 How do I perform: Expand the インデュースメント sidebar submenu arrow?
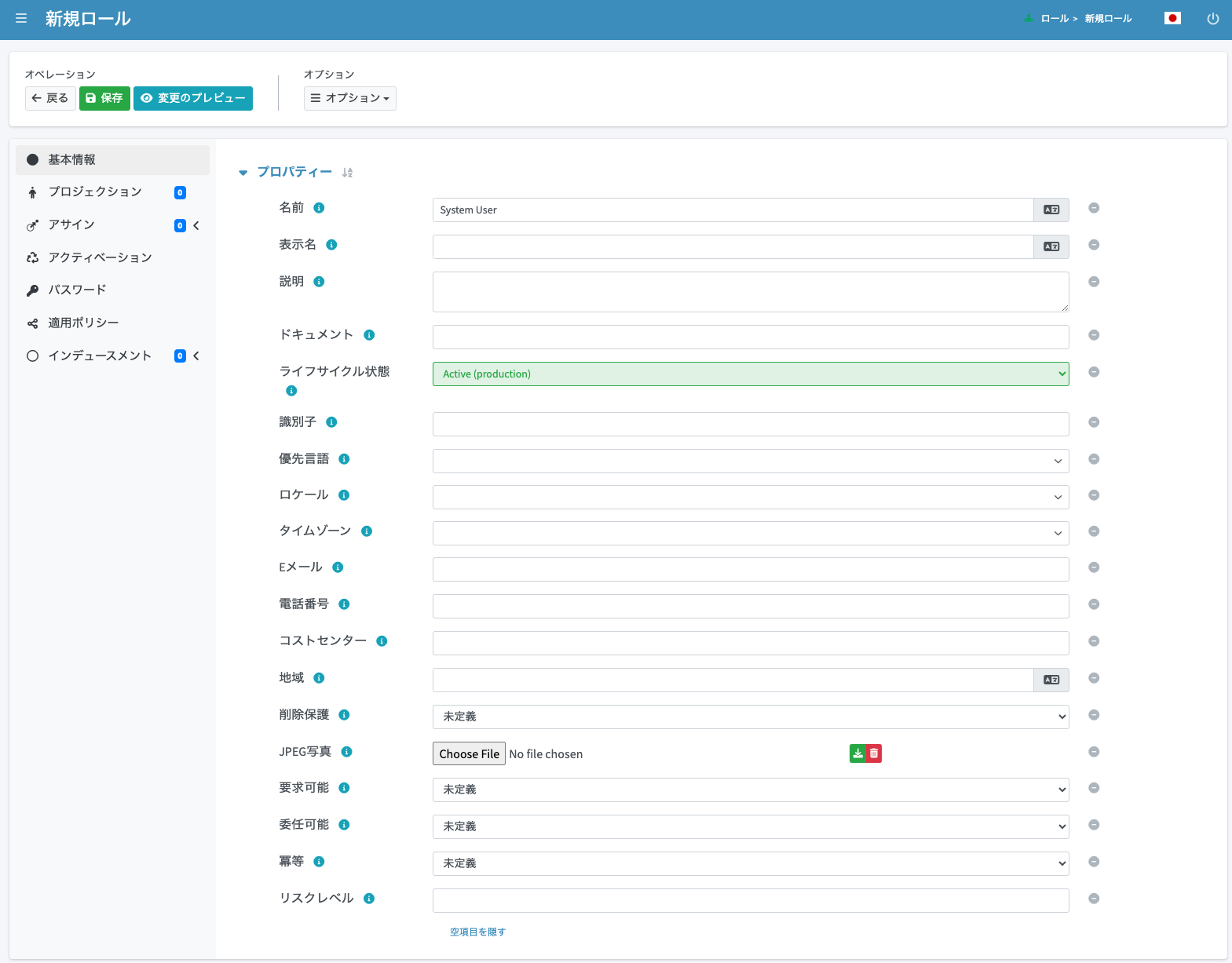[196, 356]
